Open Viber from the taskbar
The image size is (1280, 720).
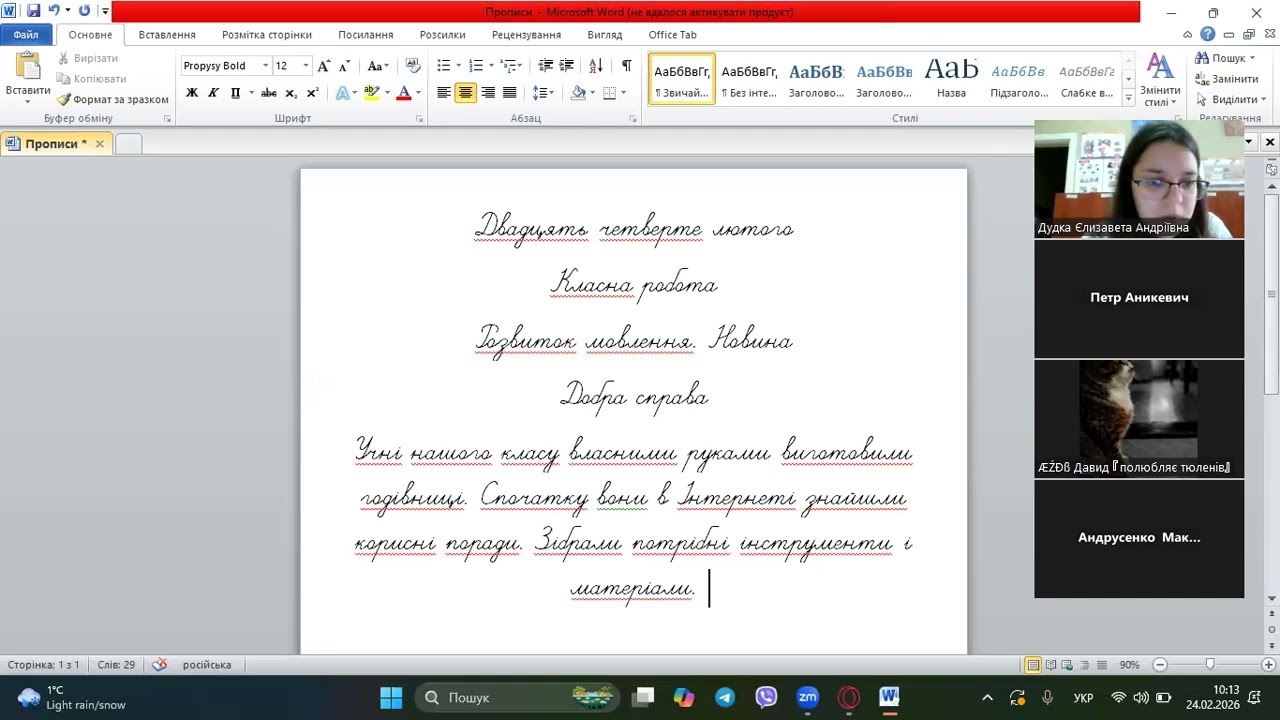coord(766,697)
